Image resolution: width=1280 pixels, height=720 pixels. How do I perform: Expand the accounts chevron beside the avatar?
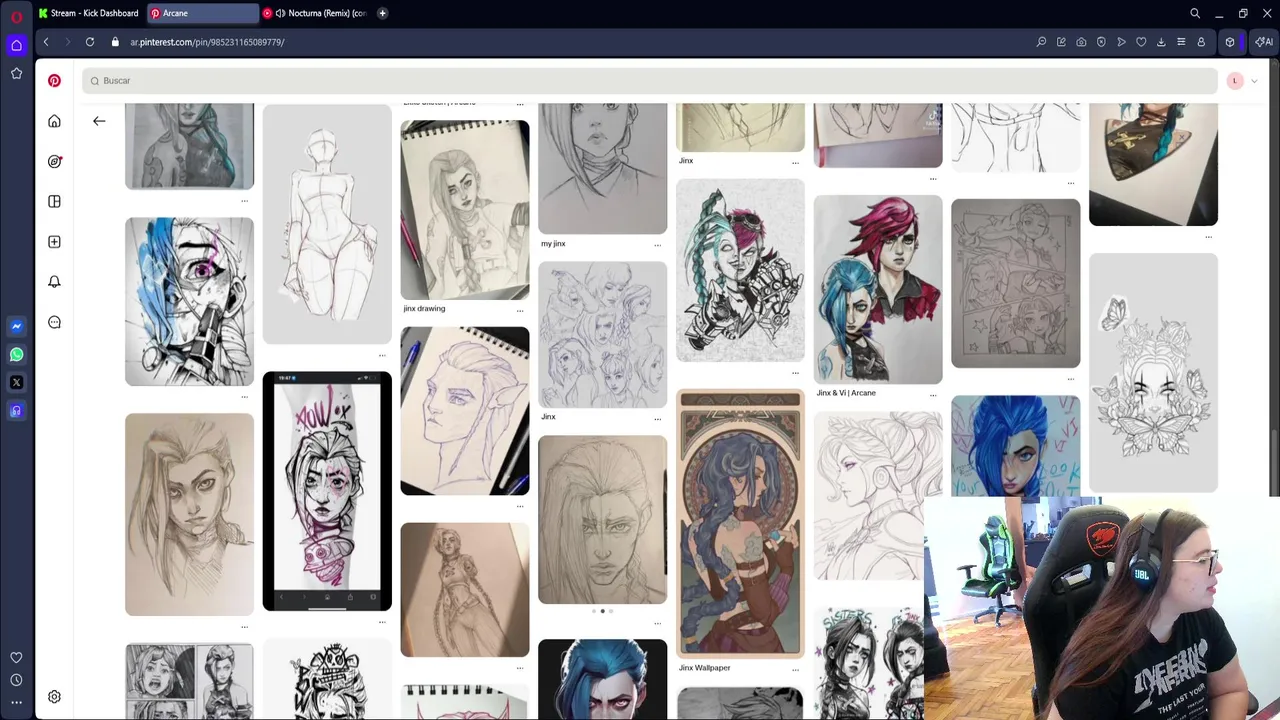coord(1254,81)
